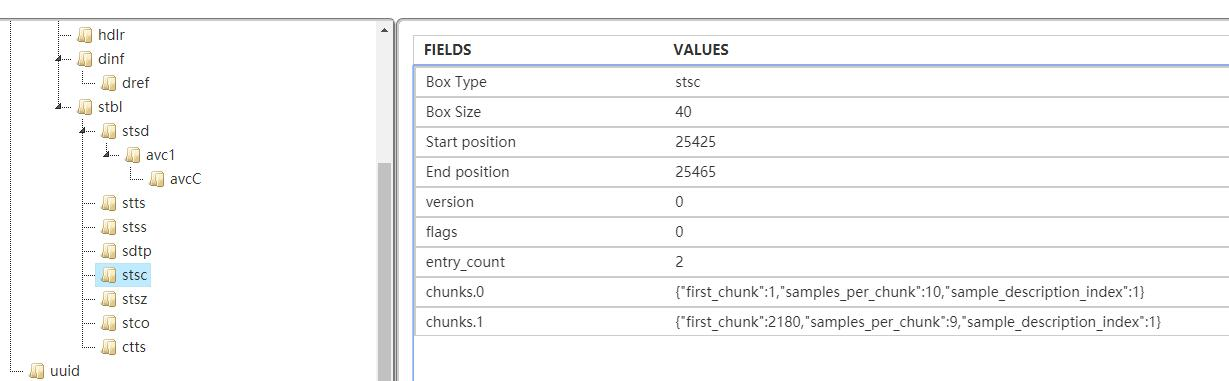Viewport: 1229px width, 381px height.
Task: Click the stts box folder icon
Action: click(x=109, y=203)
